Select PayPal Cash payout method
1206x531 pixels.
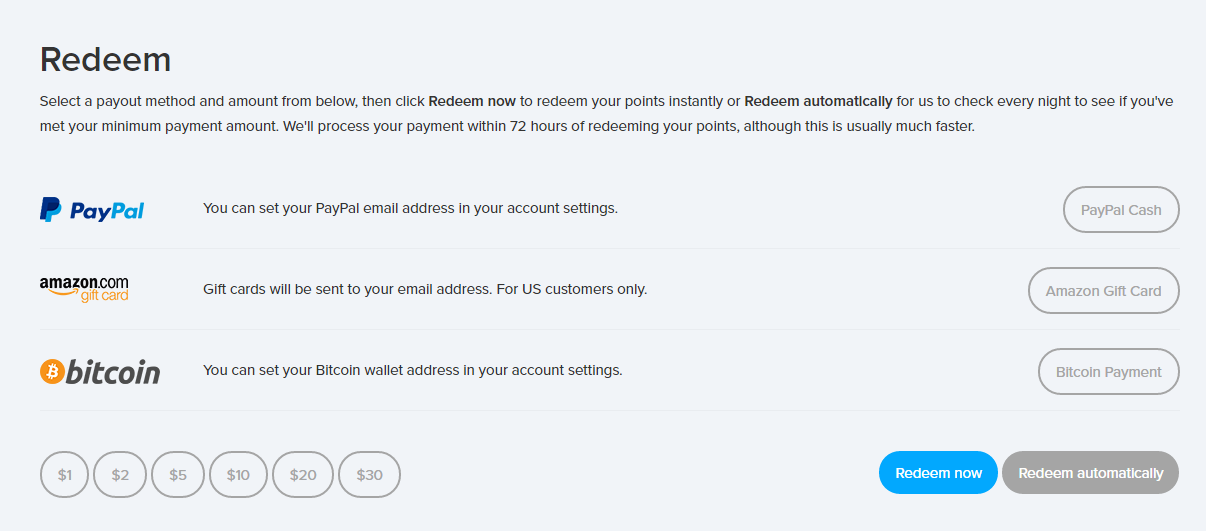pyautogui.click(x=1121, y=210)
